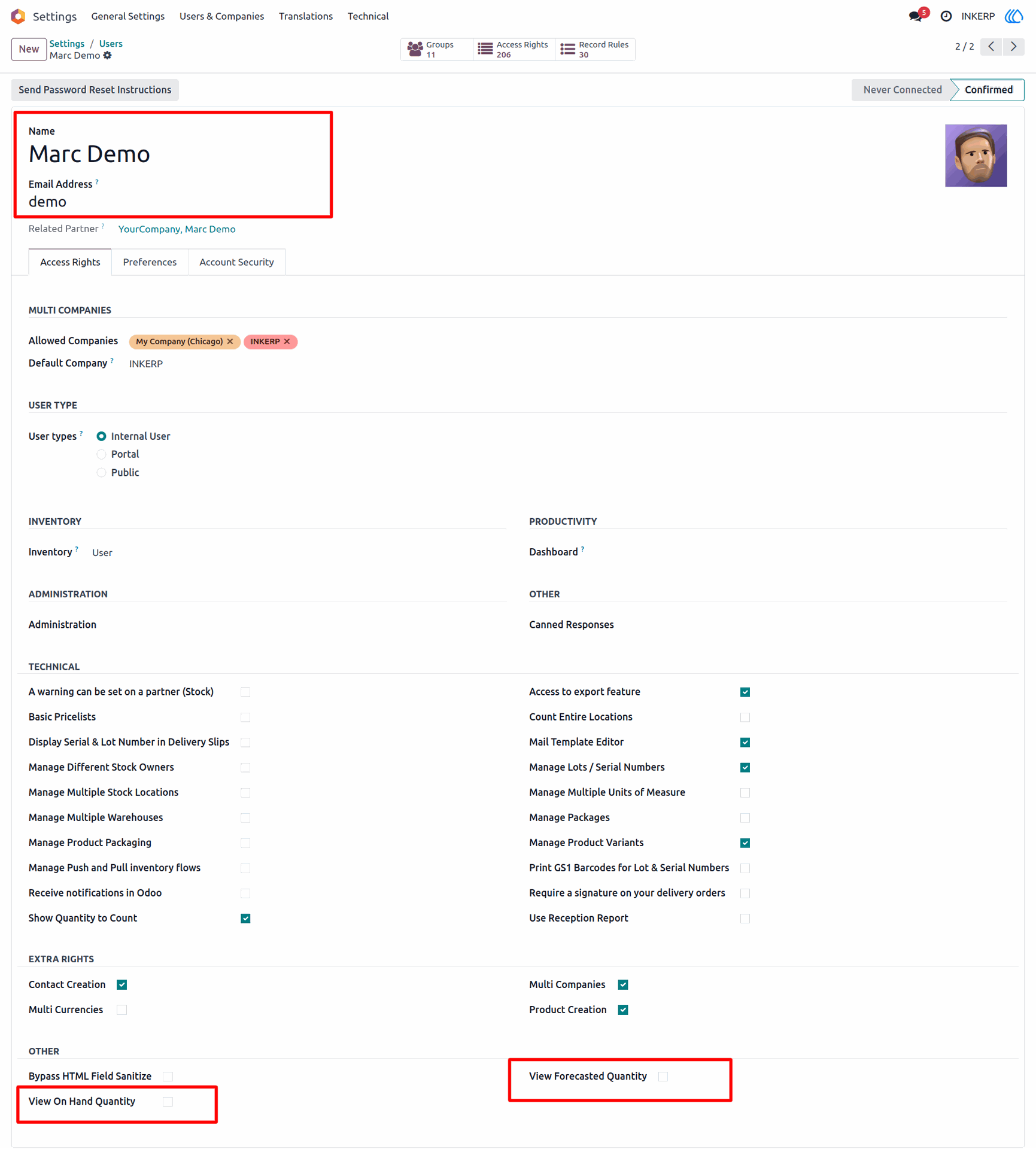
Task: Remove My Company (Chicago) tag
Action: [230, 341]
